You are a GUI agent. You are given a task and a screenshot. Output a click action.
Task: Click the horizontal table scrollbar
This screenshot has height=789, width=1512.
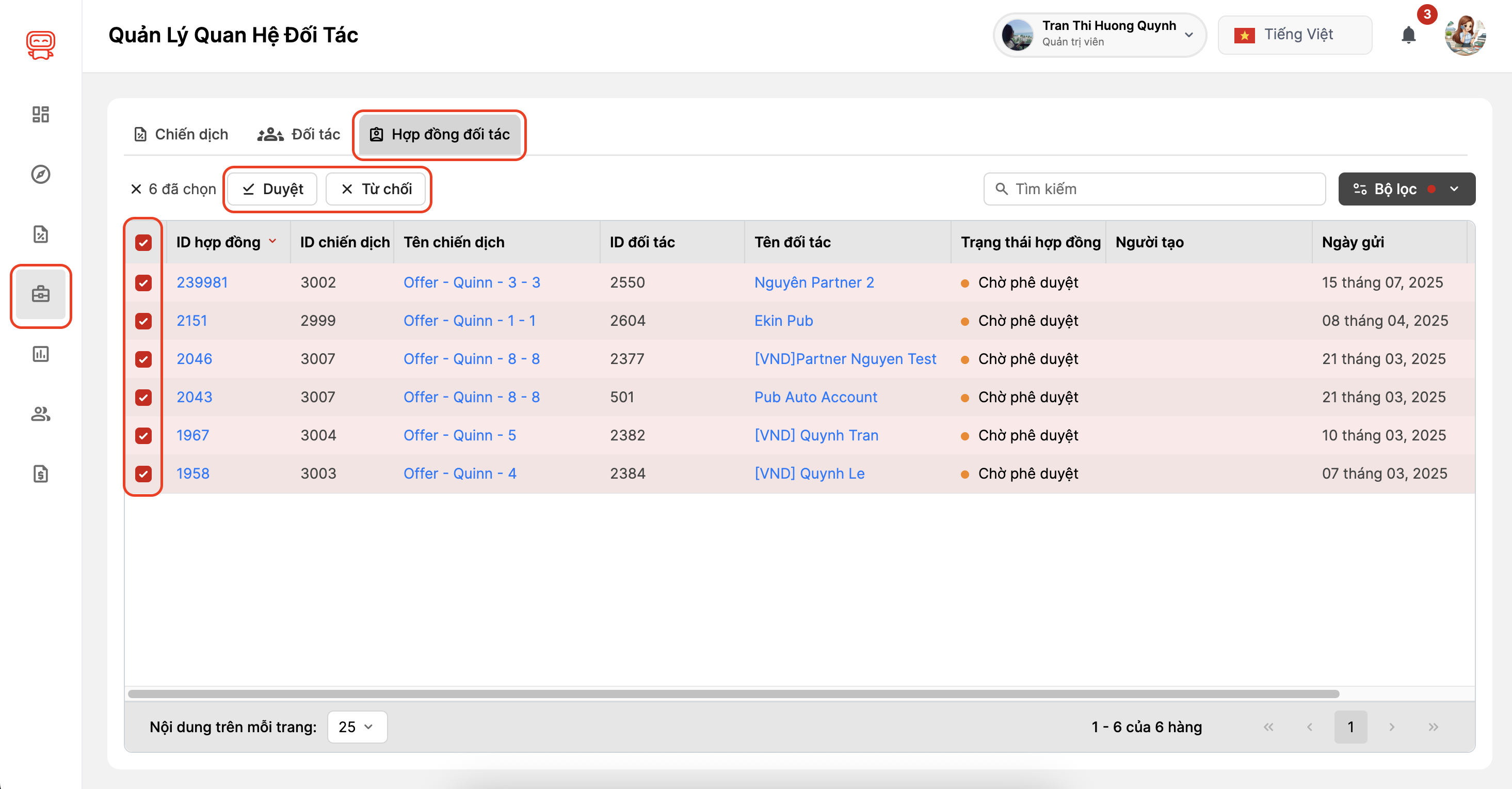tap(734, 694)
